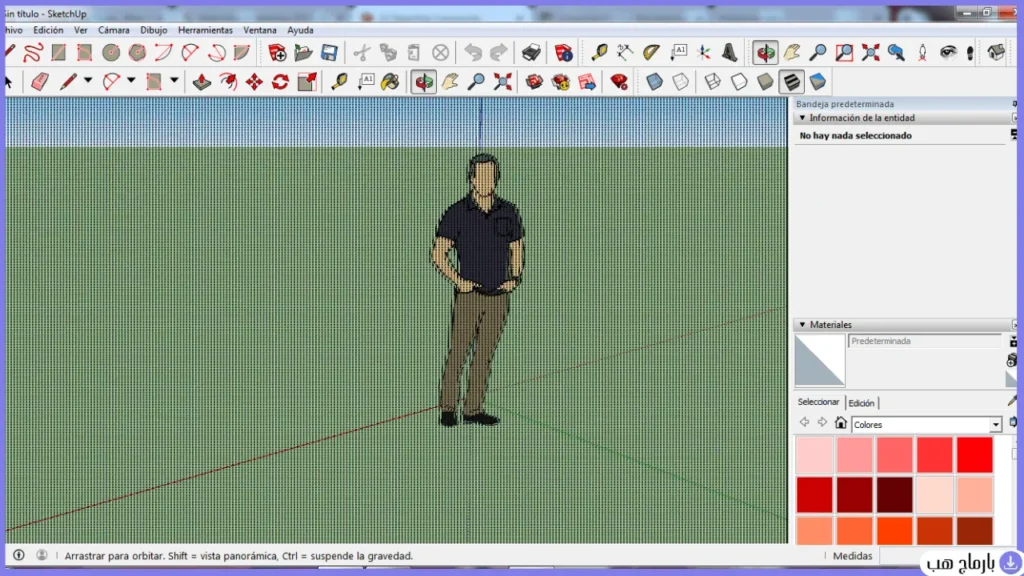The image size is (1024, 576).
Task: Open the Edición menu in menu bar
Action: tap(48, 30)
